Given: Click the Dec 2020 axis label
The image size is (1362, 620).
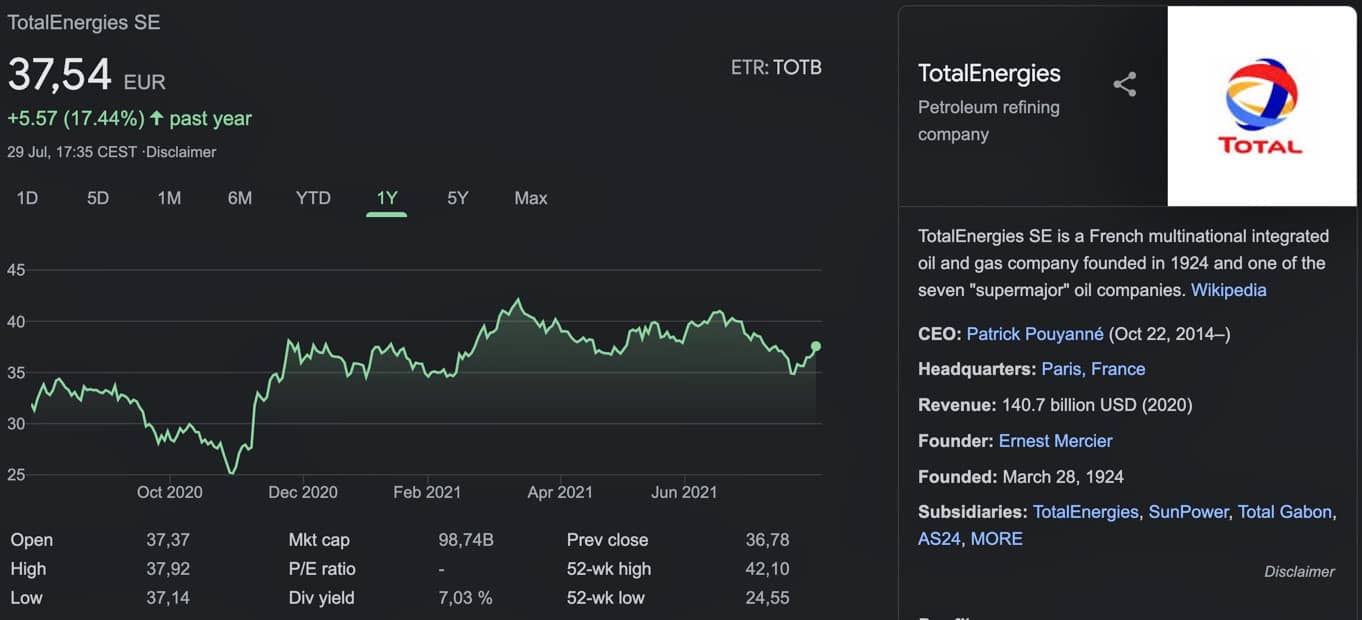Looking at the screenshot, I should pyautogui.click(x=303, y=492).
